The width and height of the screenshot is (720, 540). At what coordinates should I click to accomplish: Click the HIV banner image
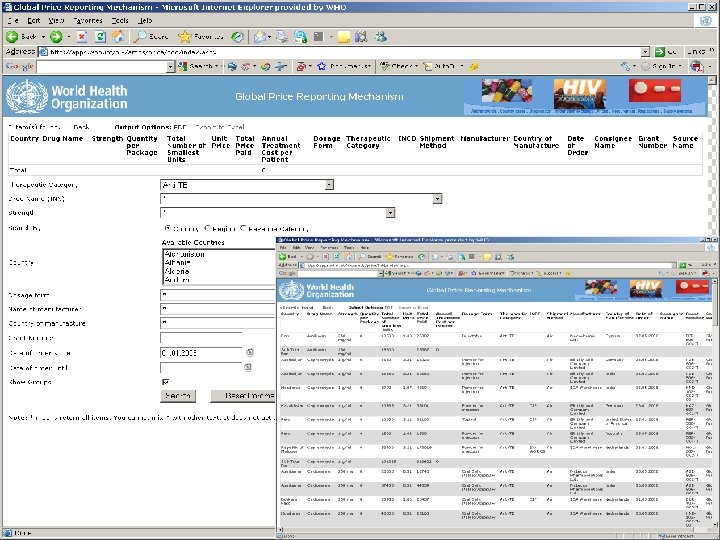(x=579, y=94)
